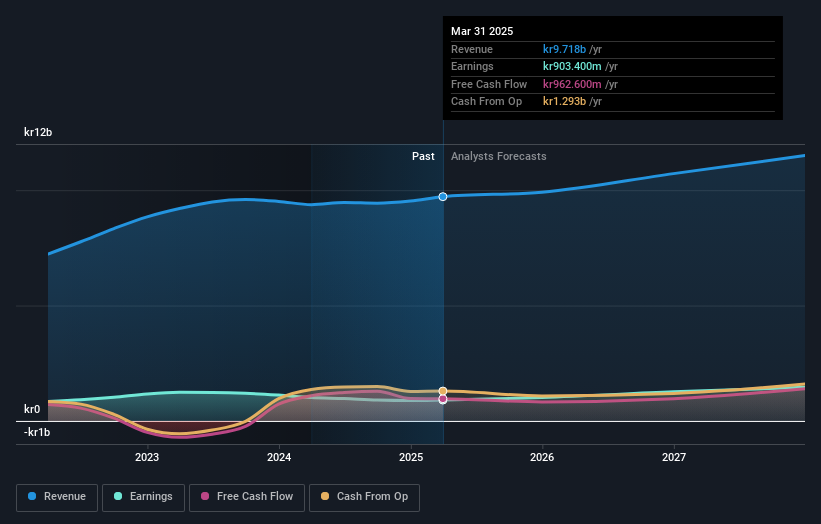Image resolution: width=821 pixels, height=524 pixels.
Task: Click the Revenue label in the tooltip
Action: [472, 49]
